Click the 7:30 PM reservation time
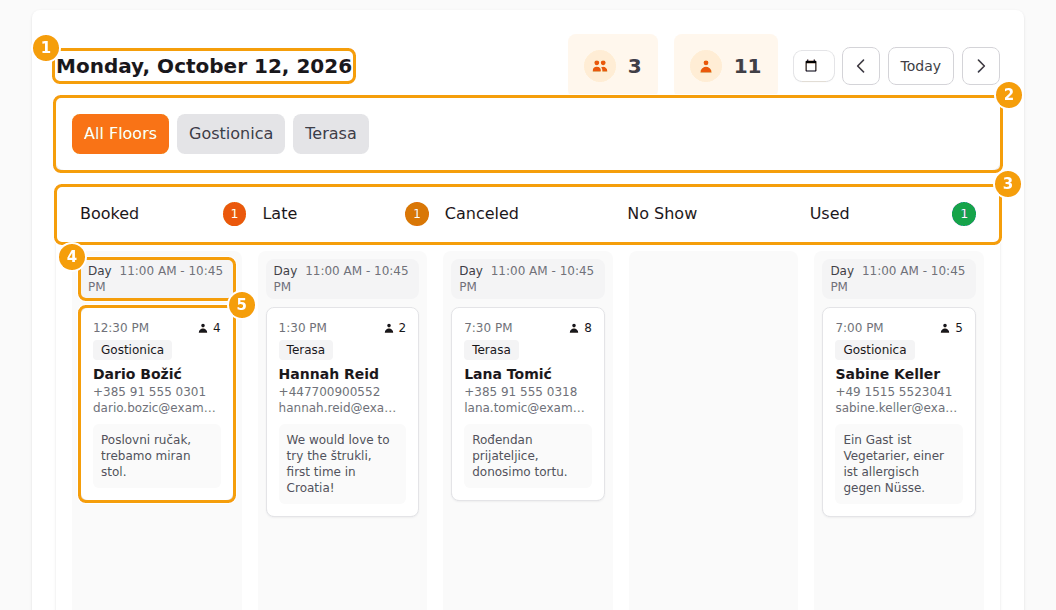The image size is (1056, 610). [488, 328]
